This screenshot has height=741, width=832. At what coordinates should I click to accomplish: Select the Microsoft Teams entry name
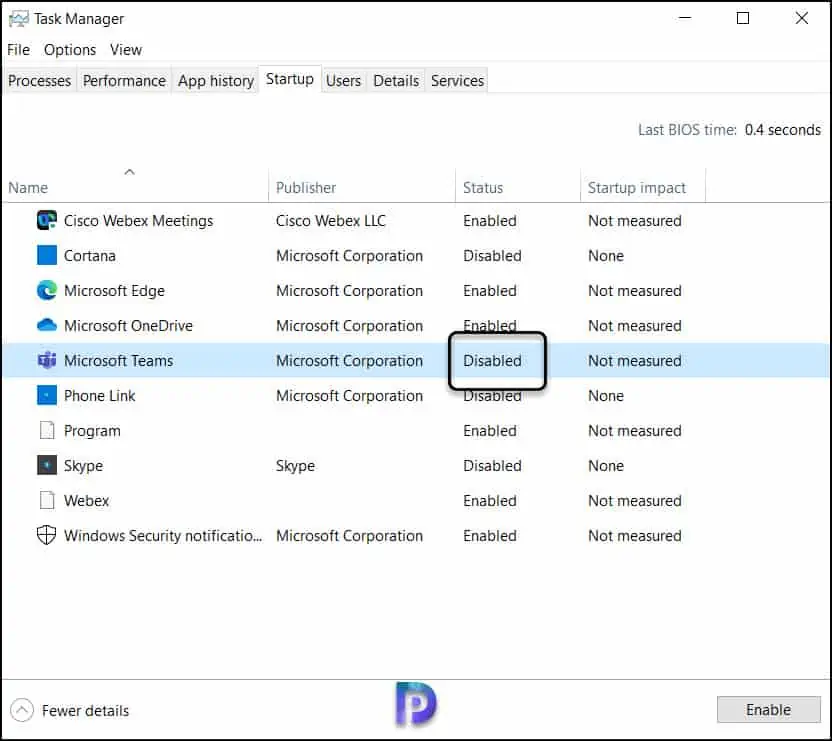pyautogui.click(x=118, y=360)
